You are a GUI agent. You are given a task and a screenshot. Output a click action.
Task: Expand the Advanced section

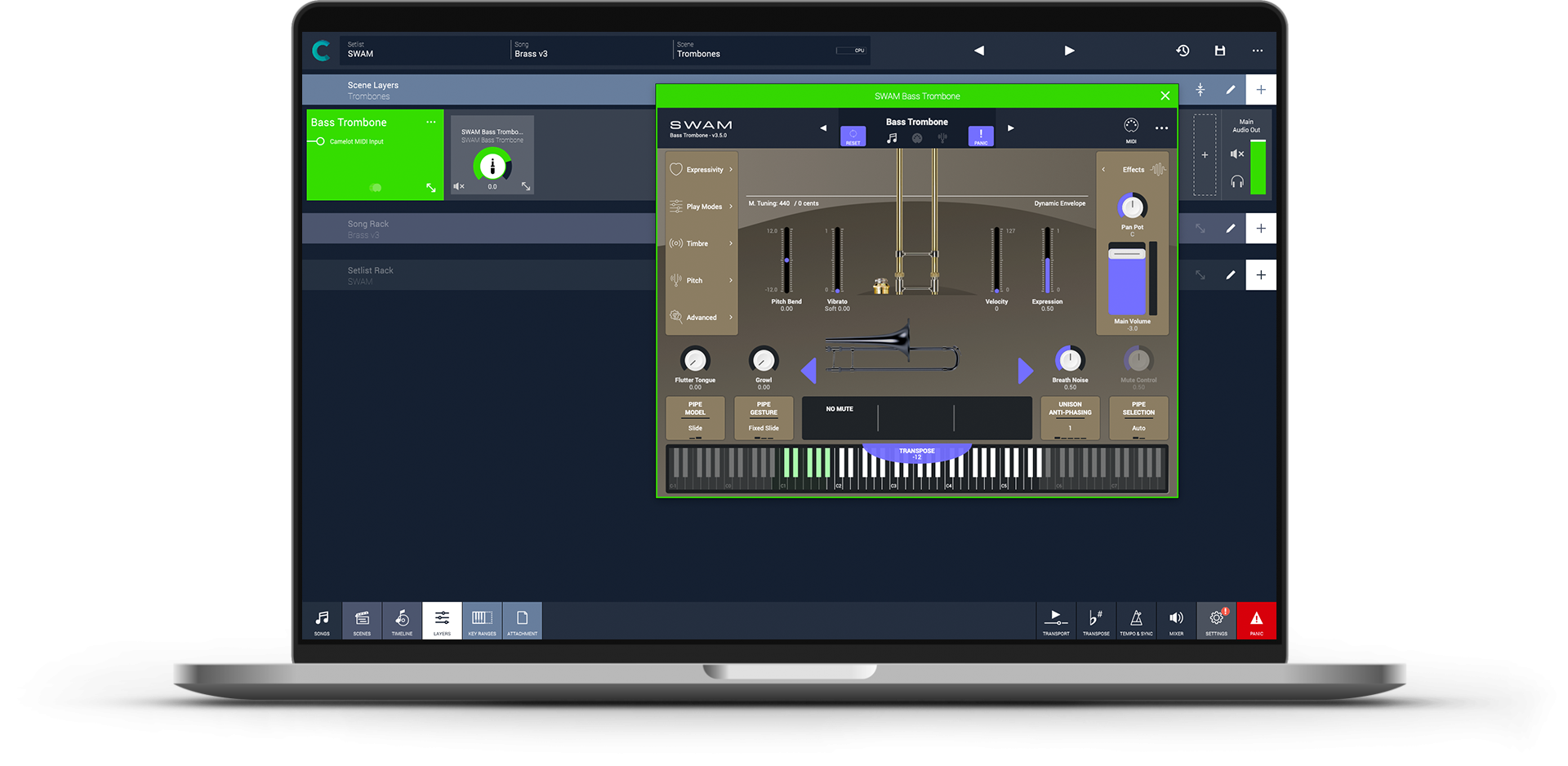point(702,317)
